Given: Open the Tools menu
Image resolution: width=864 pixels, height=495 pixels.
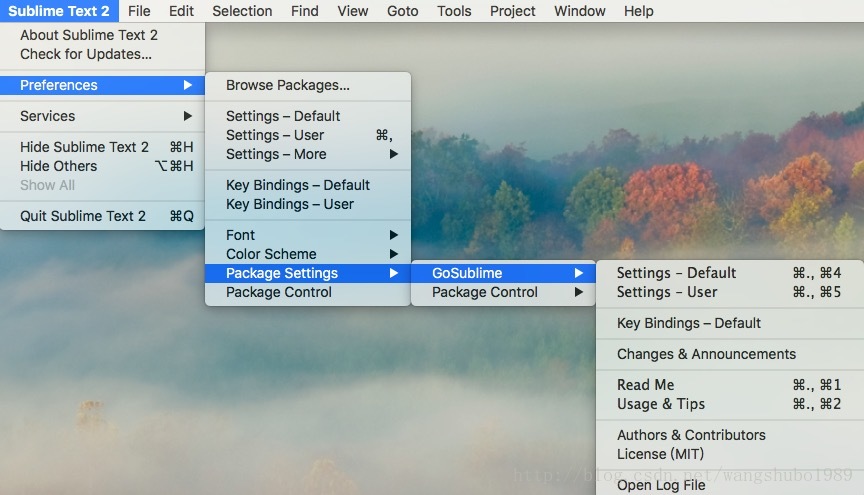Looking at the screenshot, I should [x=454, y=11].
